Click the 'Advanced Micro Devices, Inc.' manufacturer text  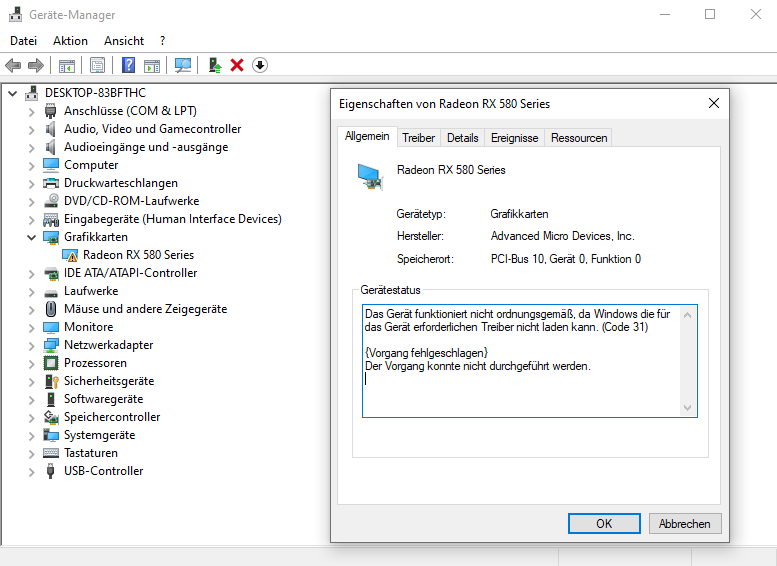coord(562,236)
